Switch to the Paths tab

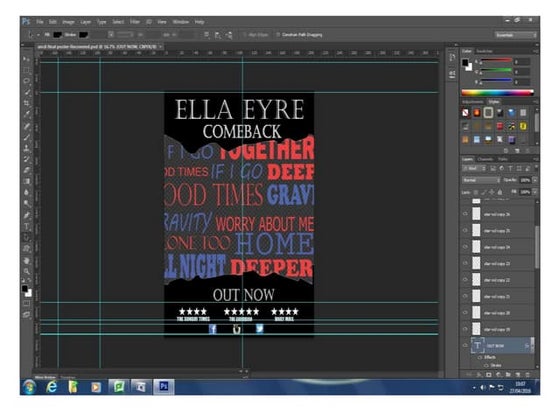click(503, 159)
